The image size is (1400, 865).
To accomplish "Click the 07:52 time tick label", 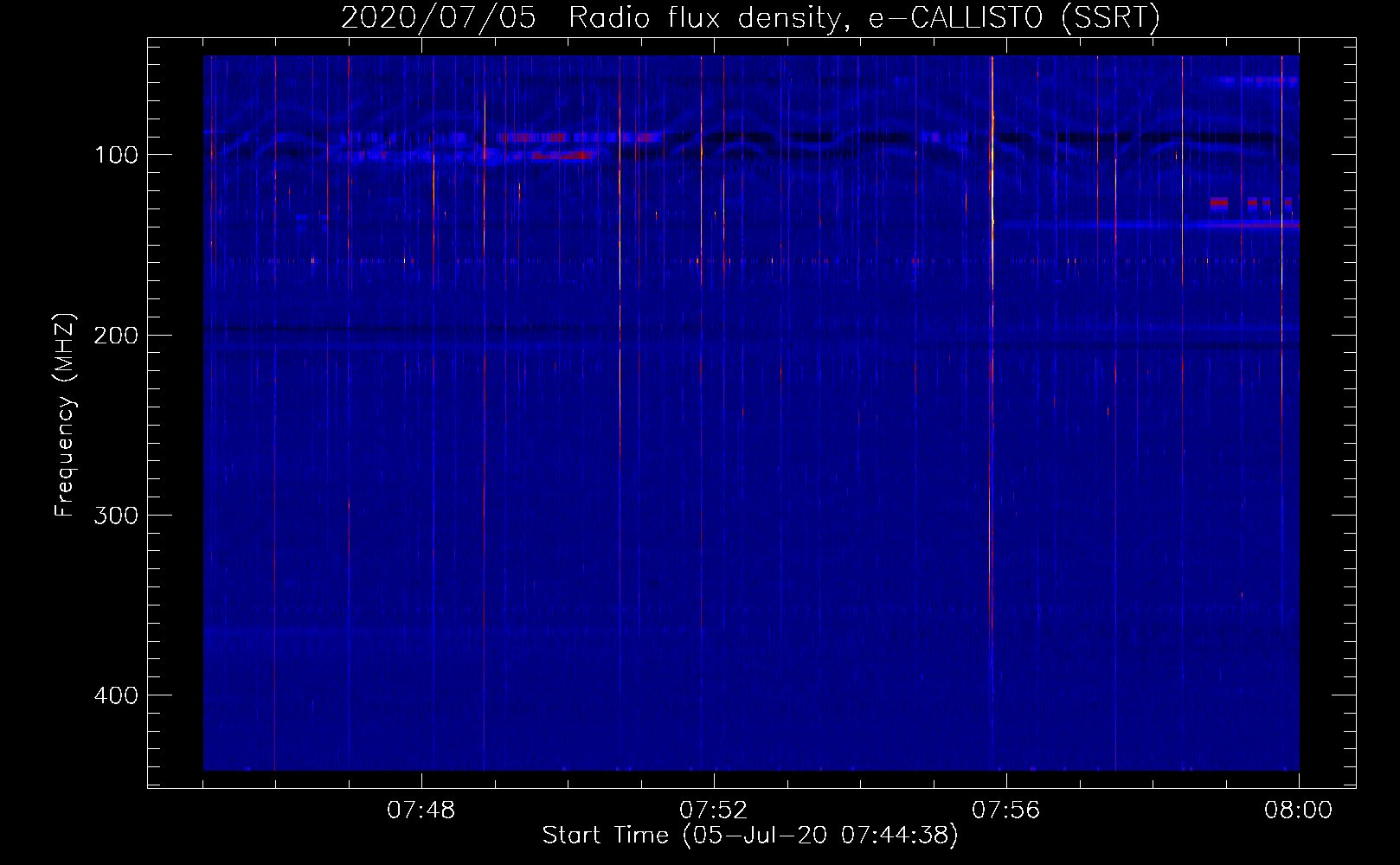I will (714, 811).
